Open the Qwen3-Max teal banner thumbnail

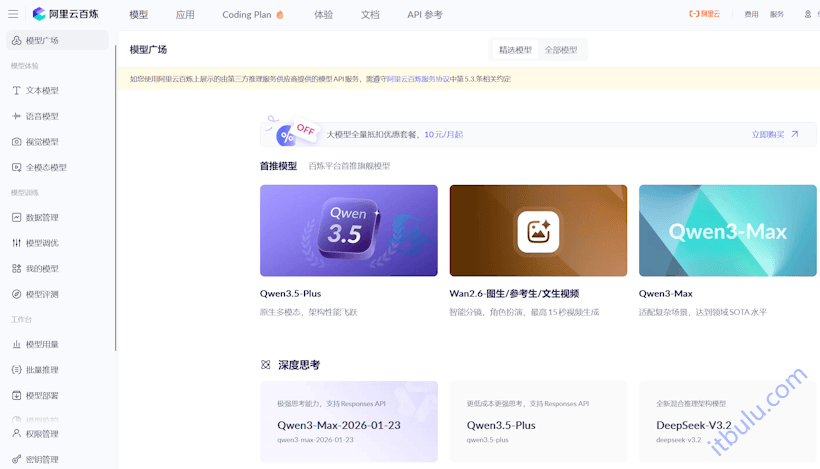[x=727, y=231]
